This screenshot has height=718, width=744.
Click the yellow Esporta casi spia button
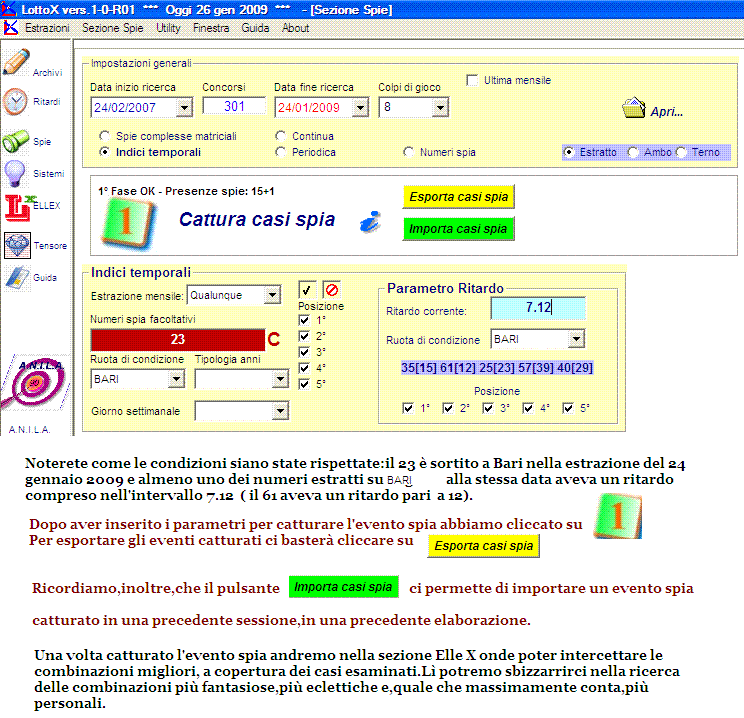click(458, 196)
